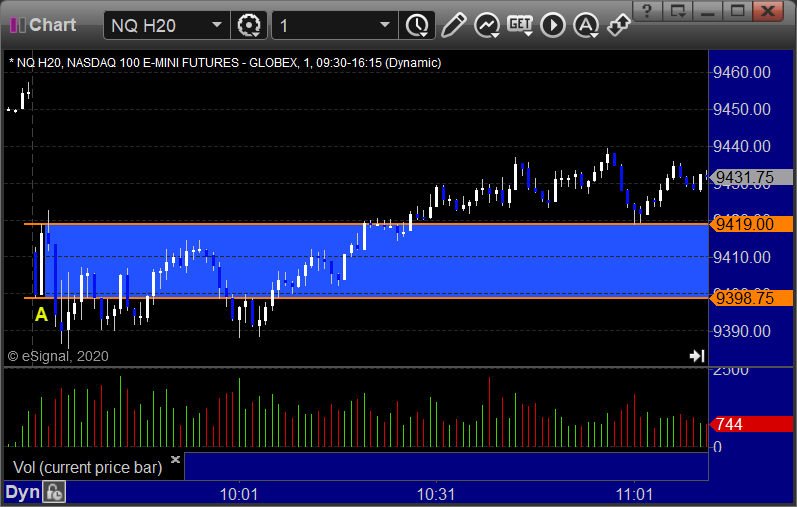
Task: Click the 10:01 time axis label
Action: tap(238, 494)
